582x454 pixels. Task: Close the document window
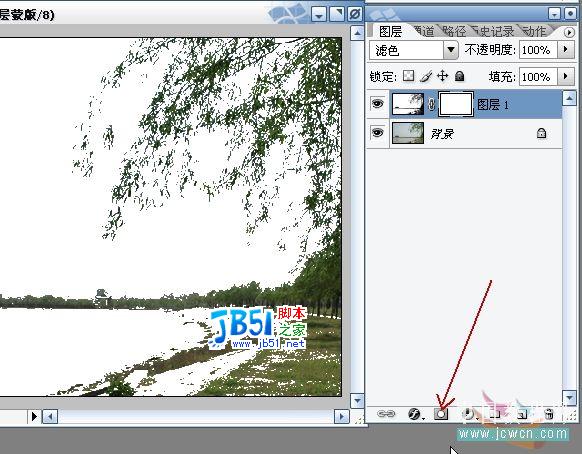point(355,14)
